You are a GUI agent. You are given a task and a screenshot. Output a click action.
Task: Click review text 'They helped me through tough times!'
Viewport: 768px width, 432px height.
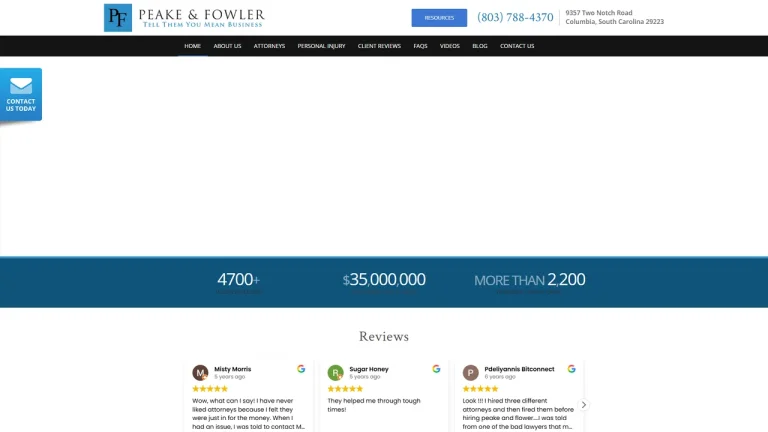[374, 405]
